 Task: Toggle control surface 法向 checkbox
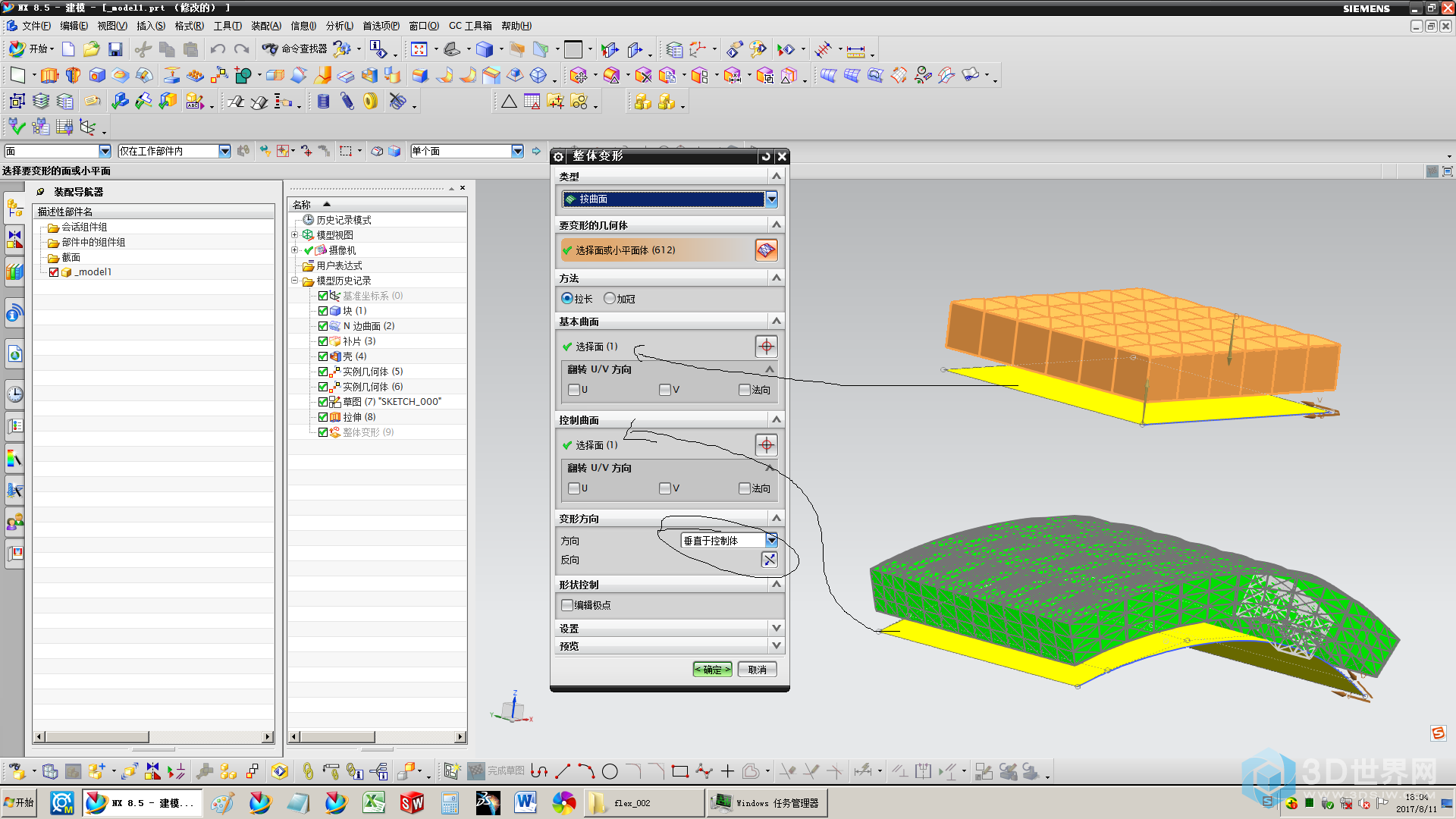[745, 488]
